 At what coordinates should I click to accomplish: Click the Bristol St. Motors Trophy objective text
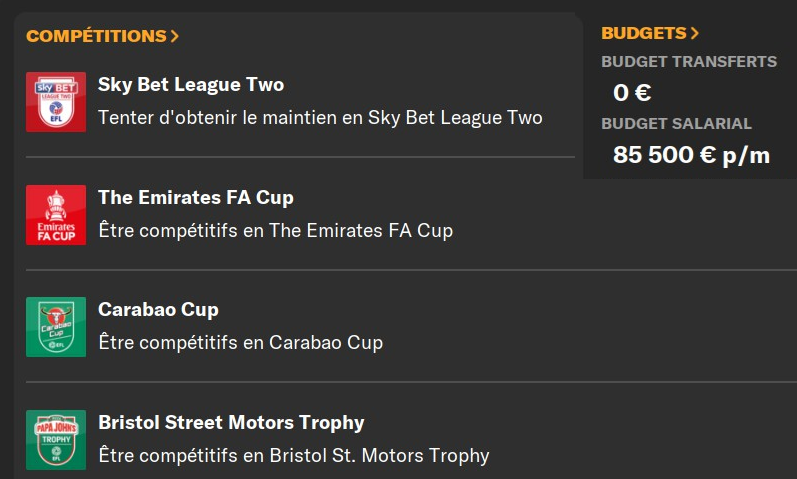(x=294, y=456)
